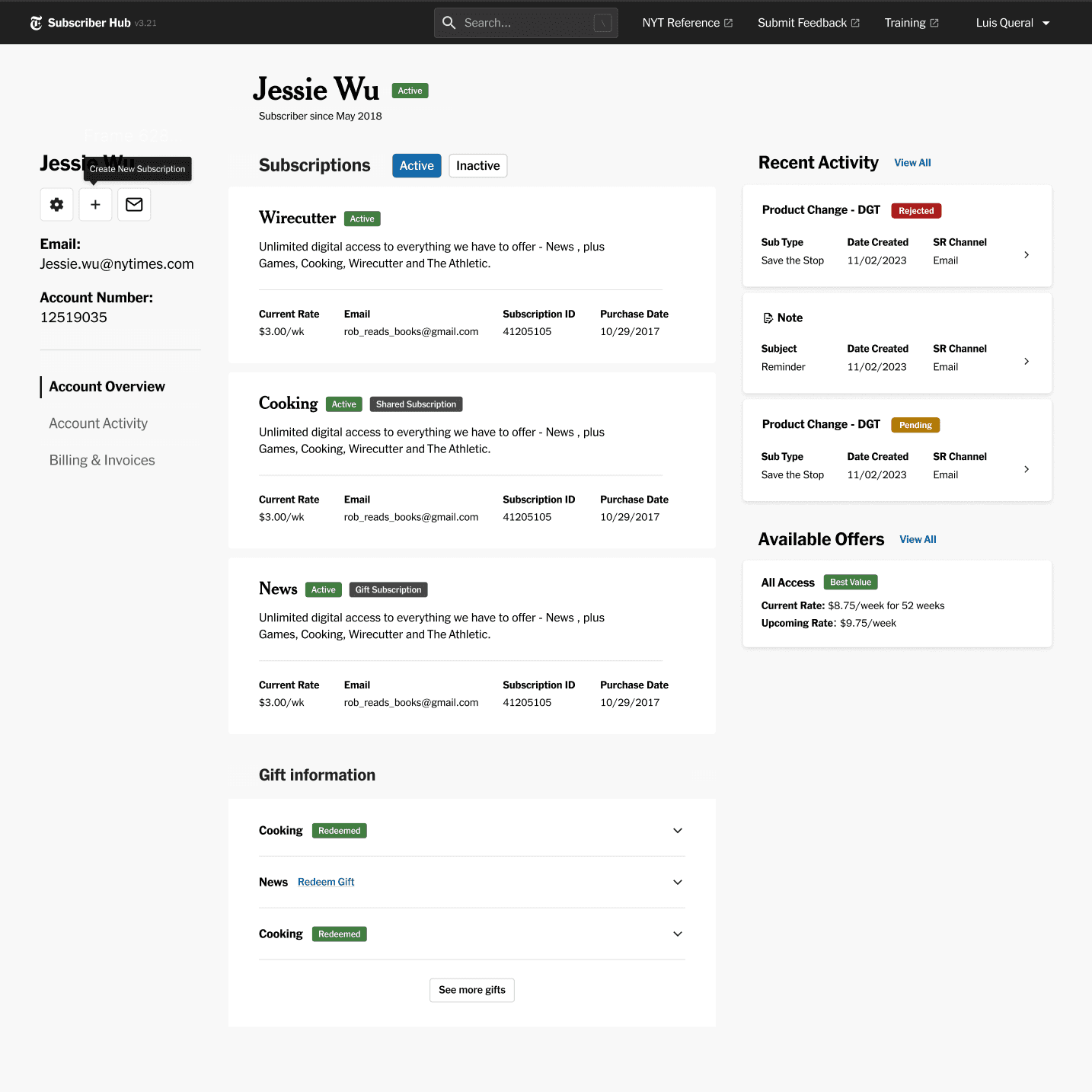The height and width of the screenshot is (1092, 1092).
Task: Click the Shared Subscription badge
Action: 416,404
